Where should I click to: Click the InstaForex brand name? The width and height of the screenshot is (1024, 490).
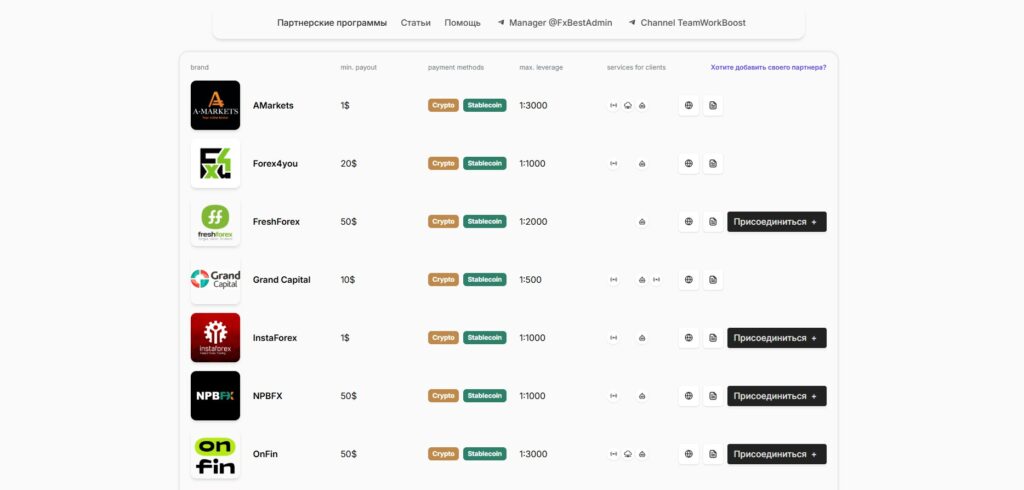[x=275, y=338]
